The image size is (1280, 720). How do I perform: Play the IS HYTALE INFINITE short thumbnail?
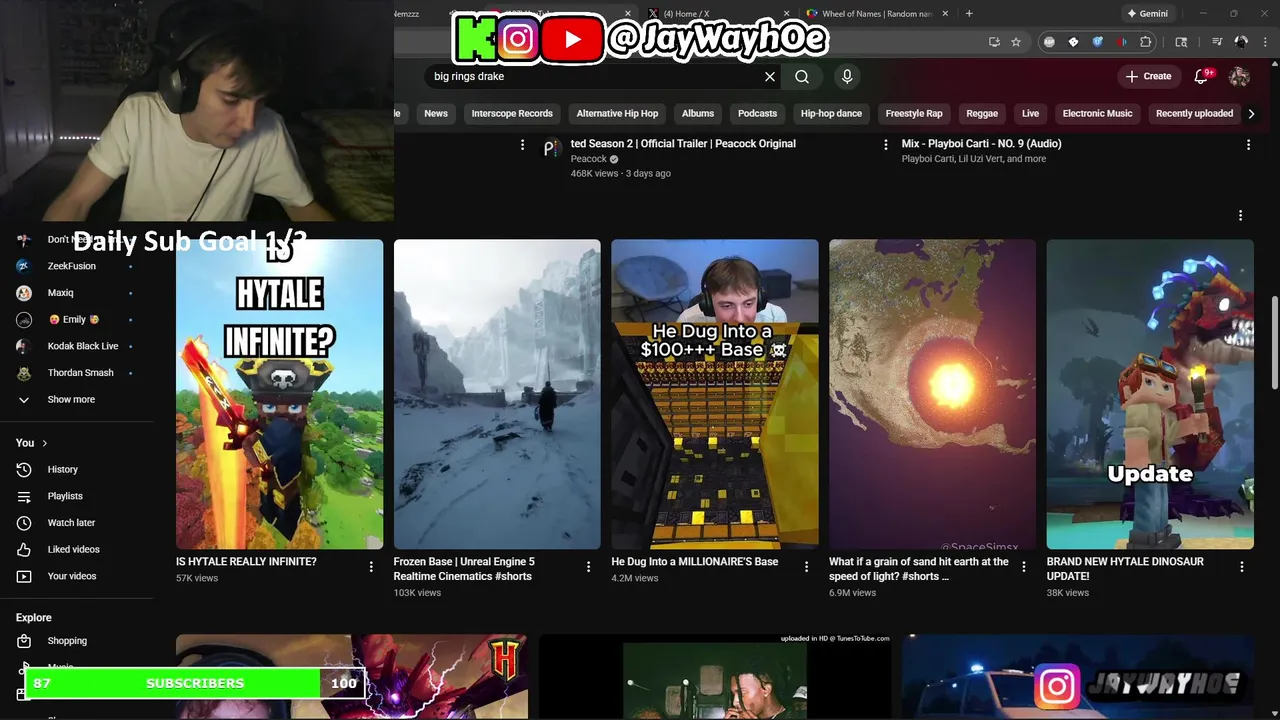click(x=279, y=394)
